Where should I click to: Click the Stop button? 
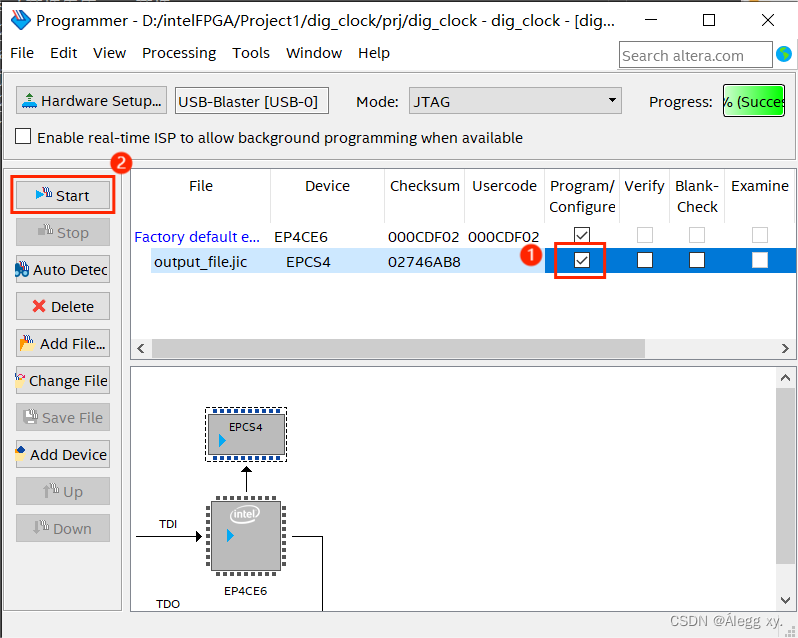tap(63, 233)
